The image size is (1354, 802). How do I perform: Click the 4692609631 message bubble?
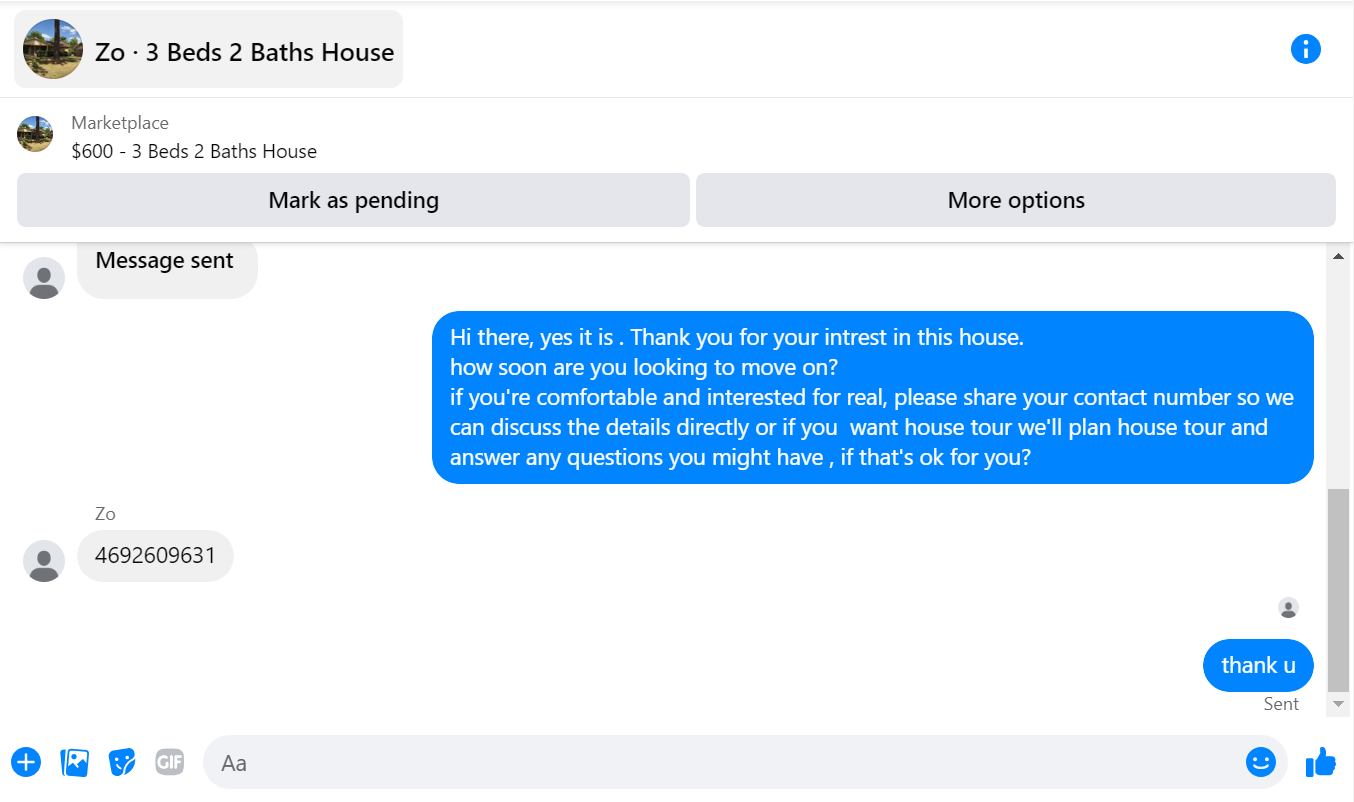[155, 556]
